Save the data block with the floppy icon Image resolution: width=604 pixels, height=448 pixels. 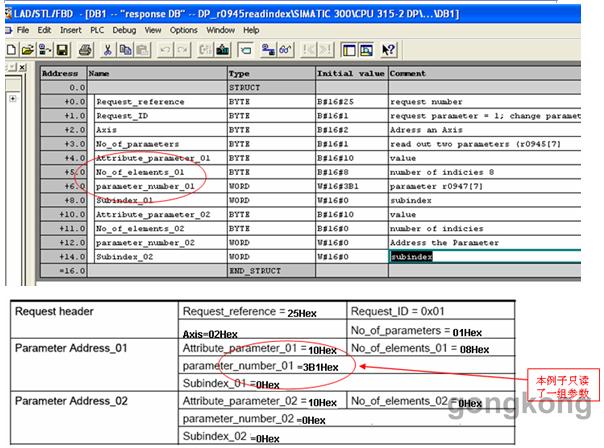point(62,50)
